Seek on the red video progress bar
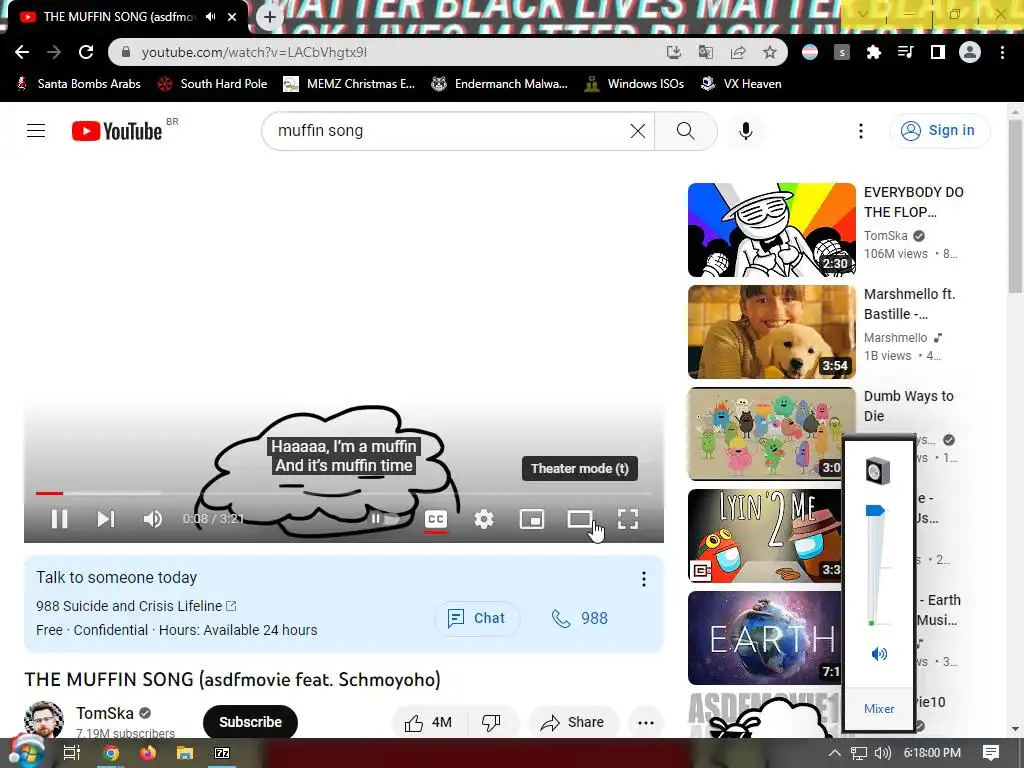 pos(49,493)
